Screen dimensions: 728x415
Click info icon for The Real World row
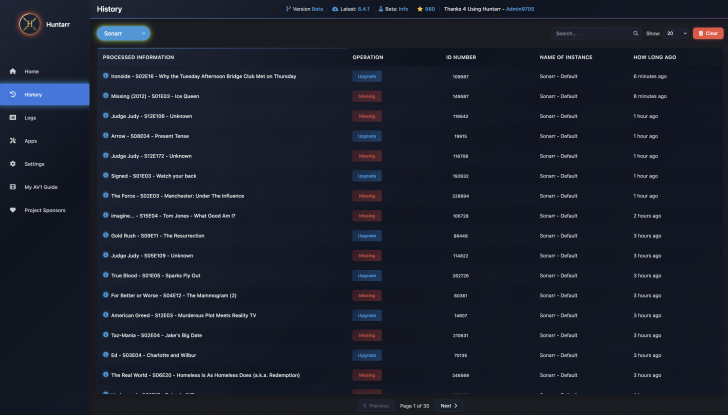coord(105,375)
